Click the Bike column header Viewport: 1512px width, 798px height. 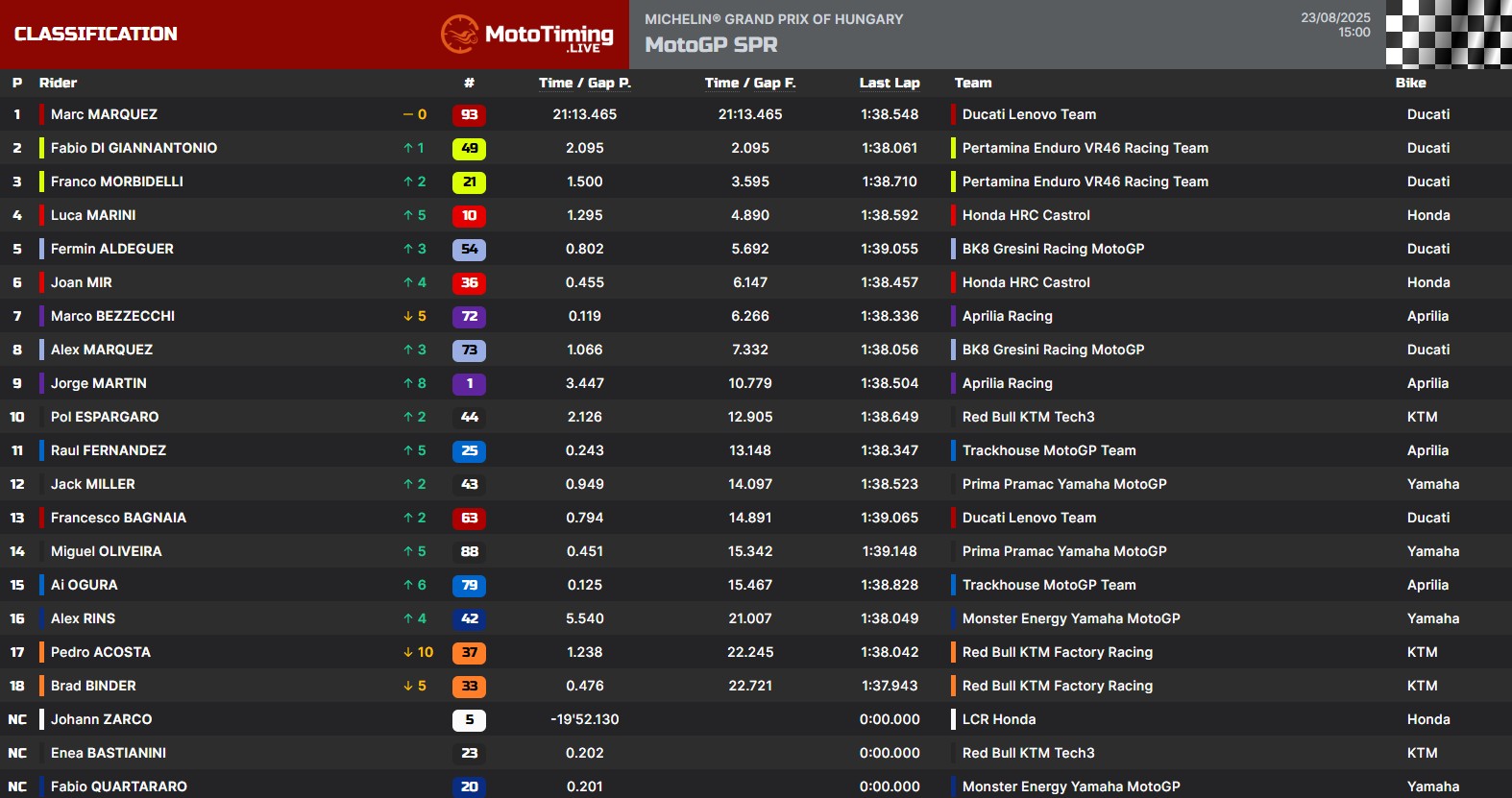(x=1411, y=83)
